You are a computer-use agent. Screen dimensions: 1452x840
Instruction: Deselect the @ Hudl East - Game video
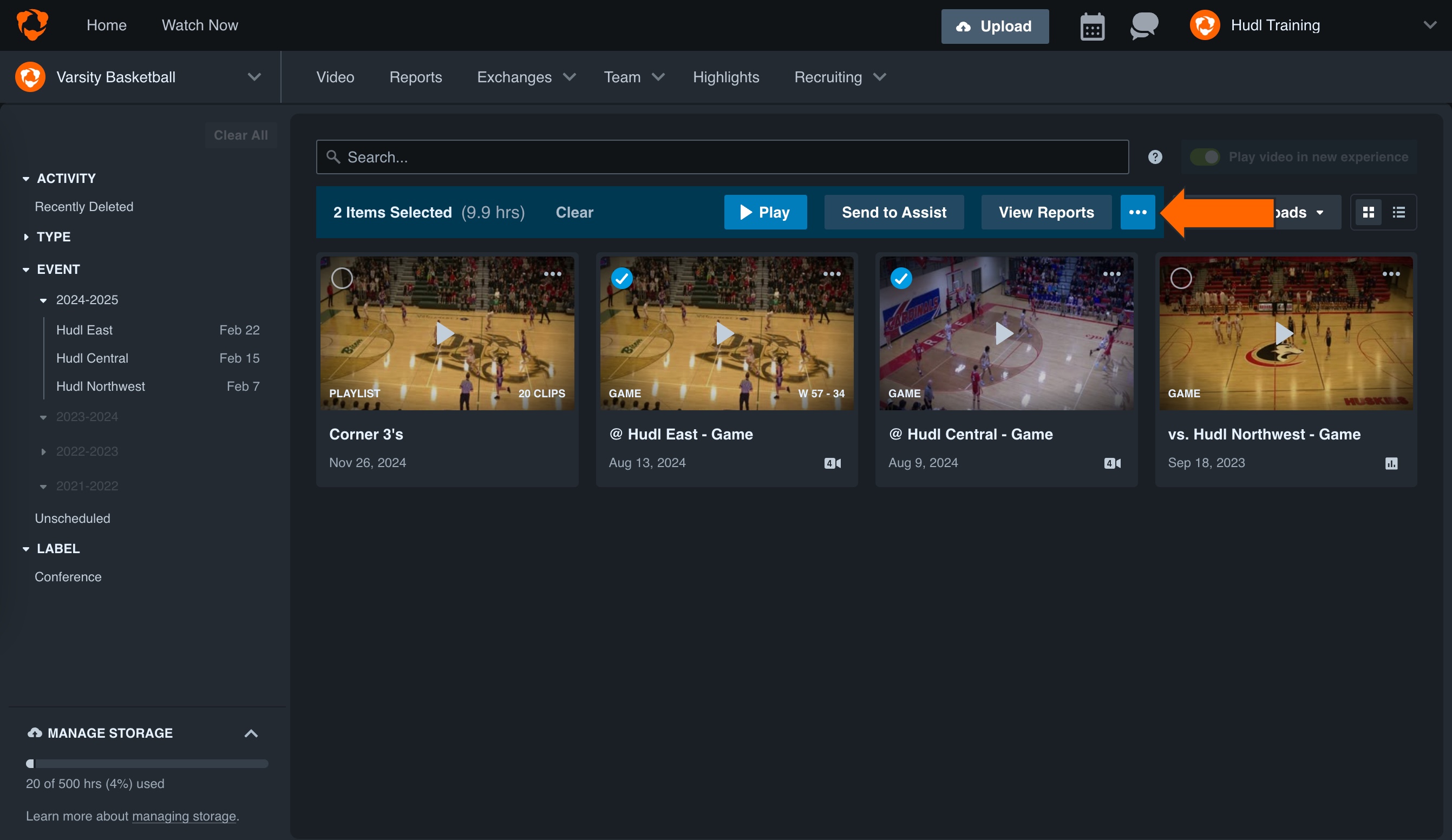tap(622, 278)
